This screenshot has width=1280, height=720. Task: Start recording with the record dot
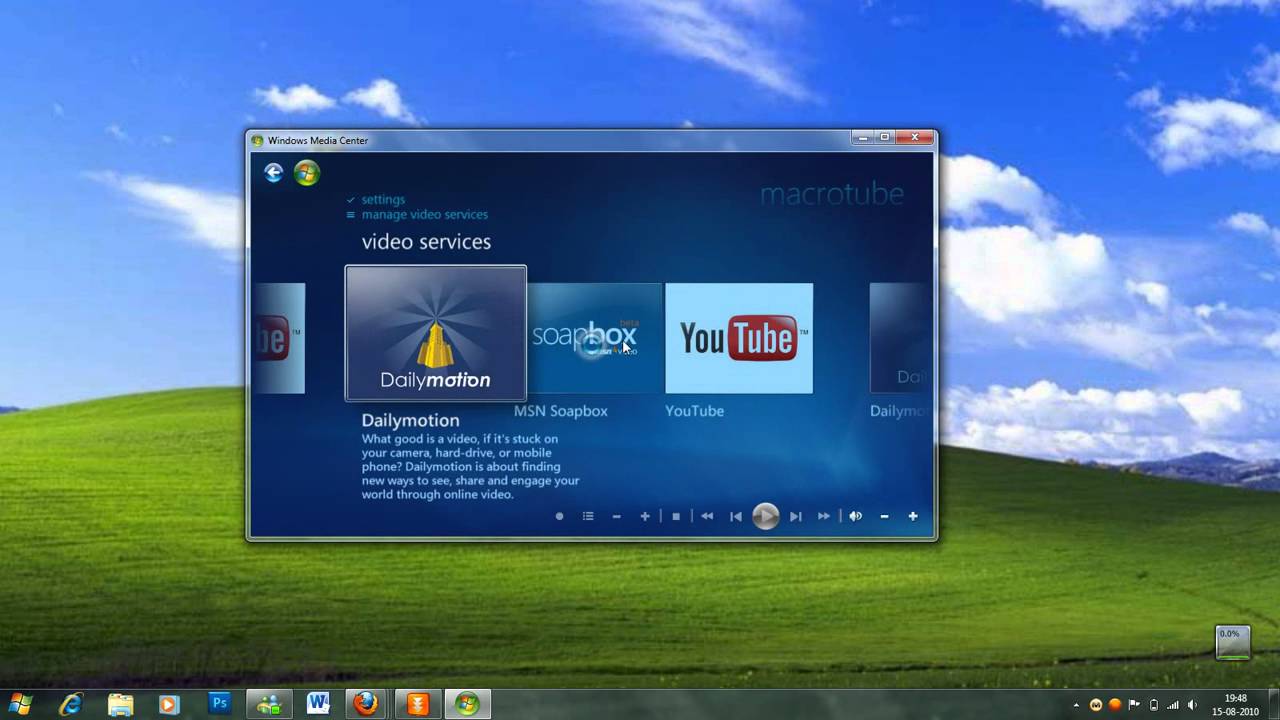tap(560, 516)
